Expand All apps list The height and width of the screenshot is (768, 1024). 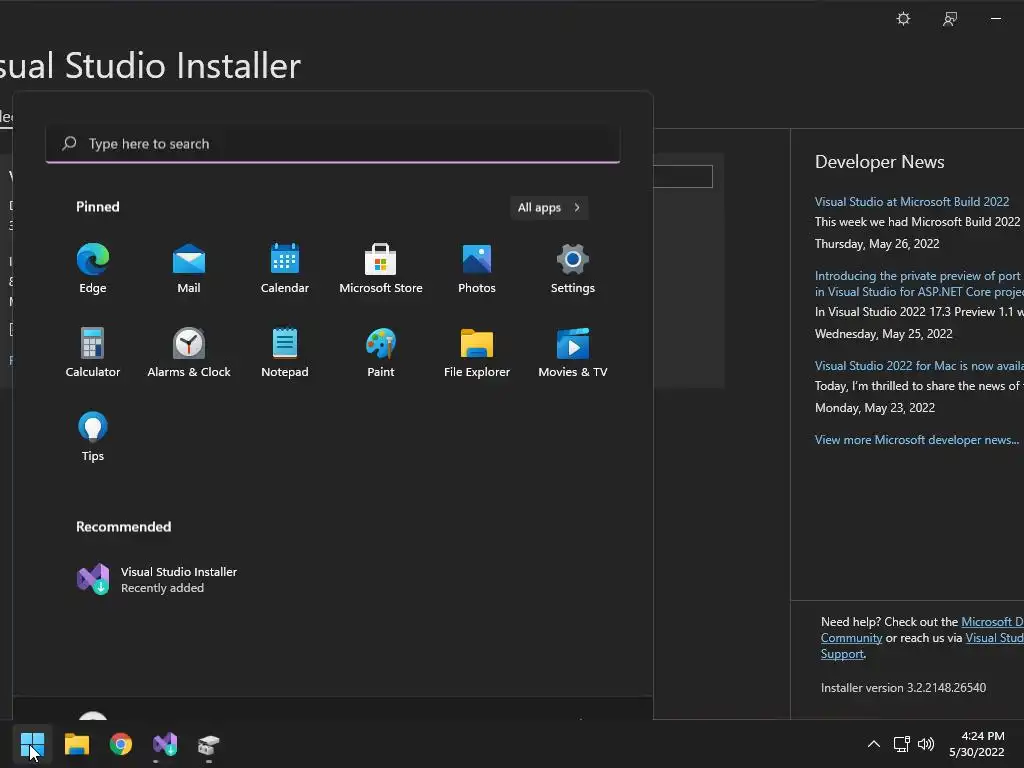pyautogui.click(x=549, y=208)
